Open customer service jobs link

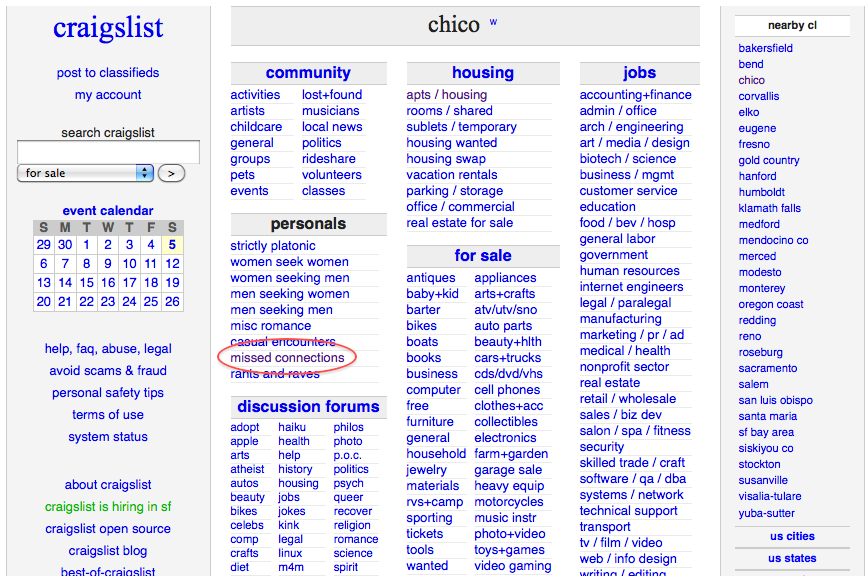click(x=628, y=191)
